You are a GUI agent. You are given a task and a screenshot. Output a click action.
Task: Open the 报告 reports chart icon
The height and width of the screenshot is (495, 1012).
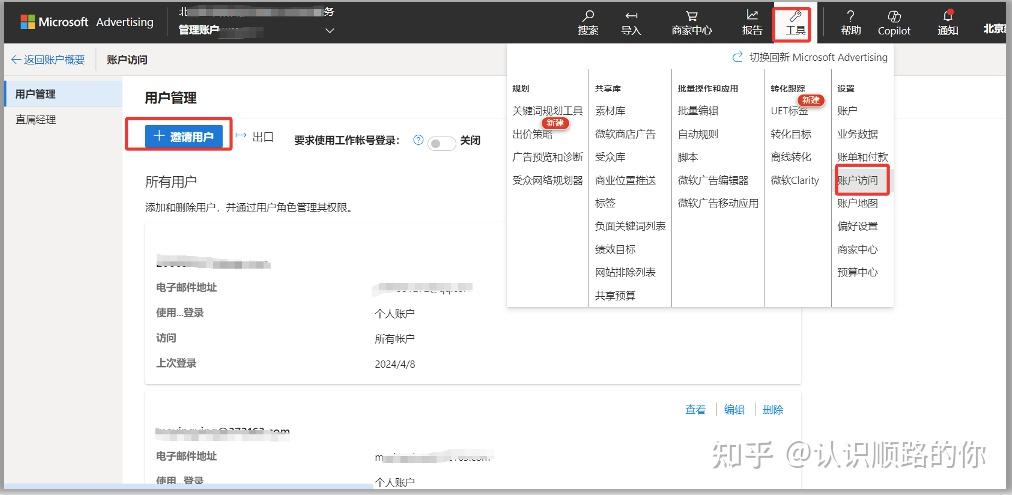752,15
